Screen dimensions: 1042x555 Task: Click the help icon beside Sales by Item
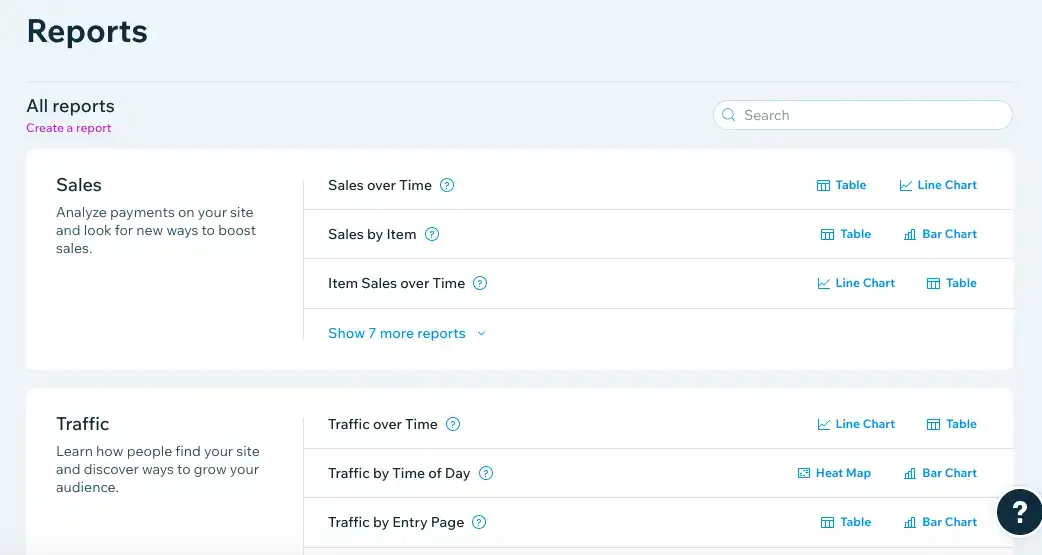[432, 234]
